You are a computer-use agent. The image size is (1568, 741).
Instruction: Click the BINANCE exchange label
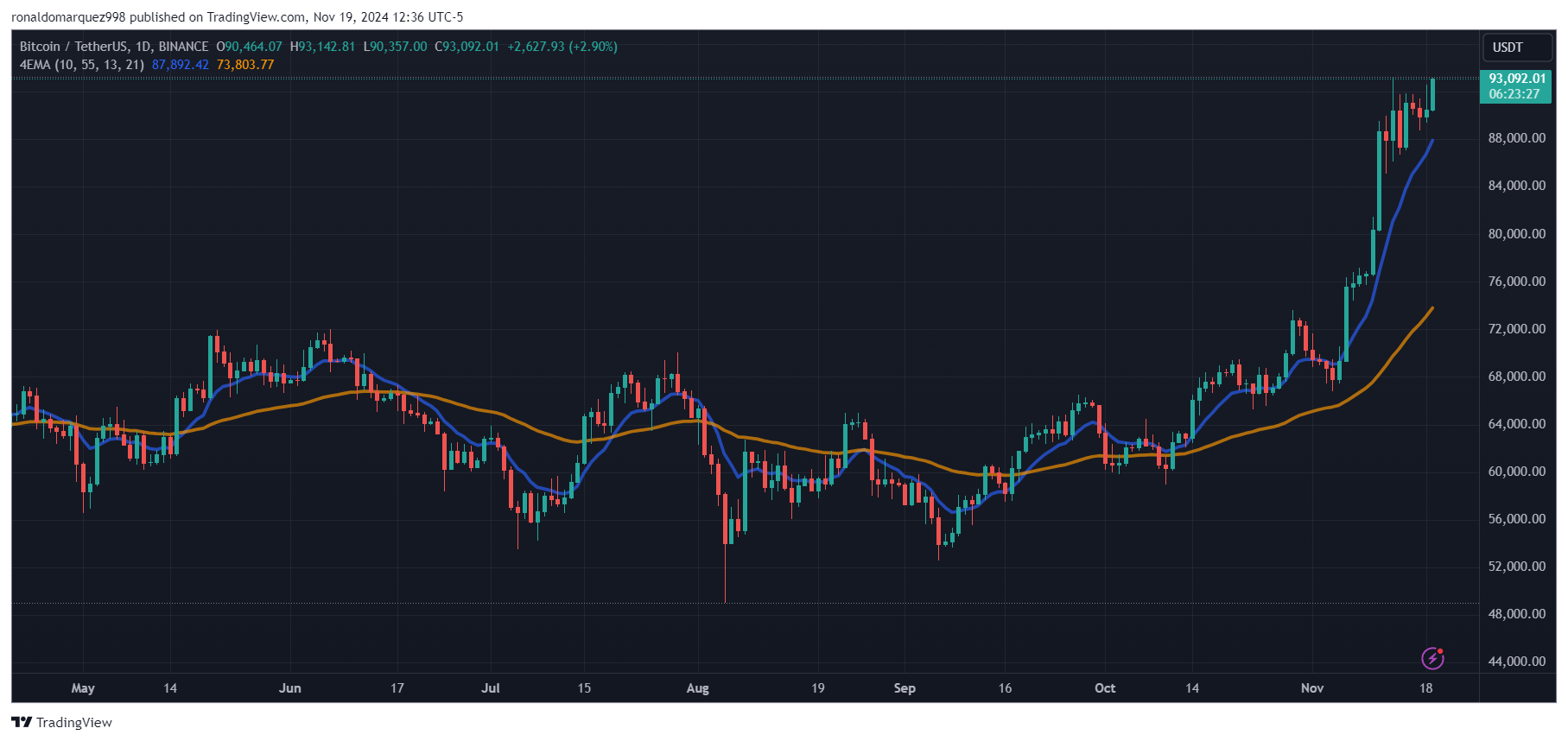tap(183, 47)
